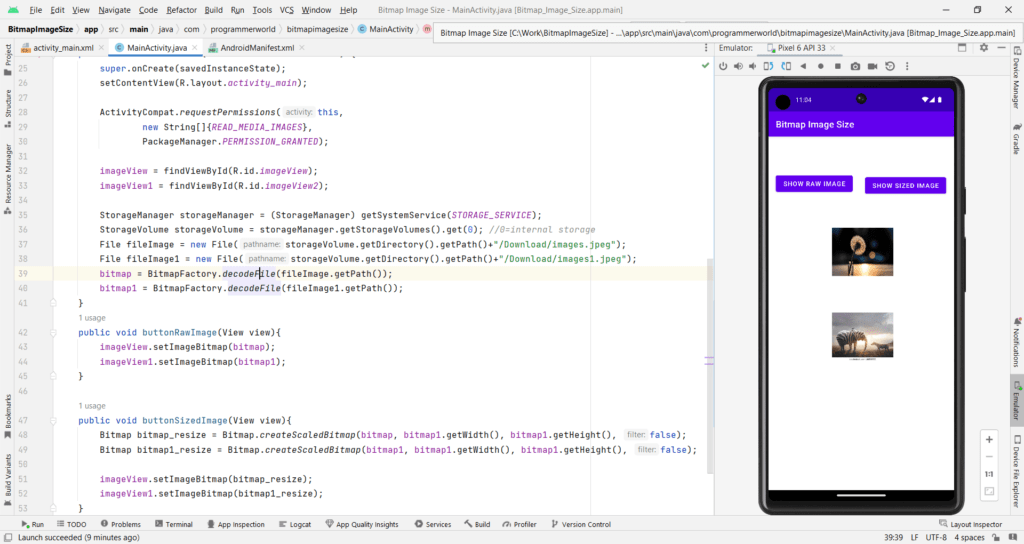Open the Refactor menu
The image size is (1024, 544).
pos(182,10)
